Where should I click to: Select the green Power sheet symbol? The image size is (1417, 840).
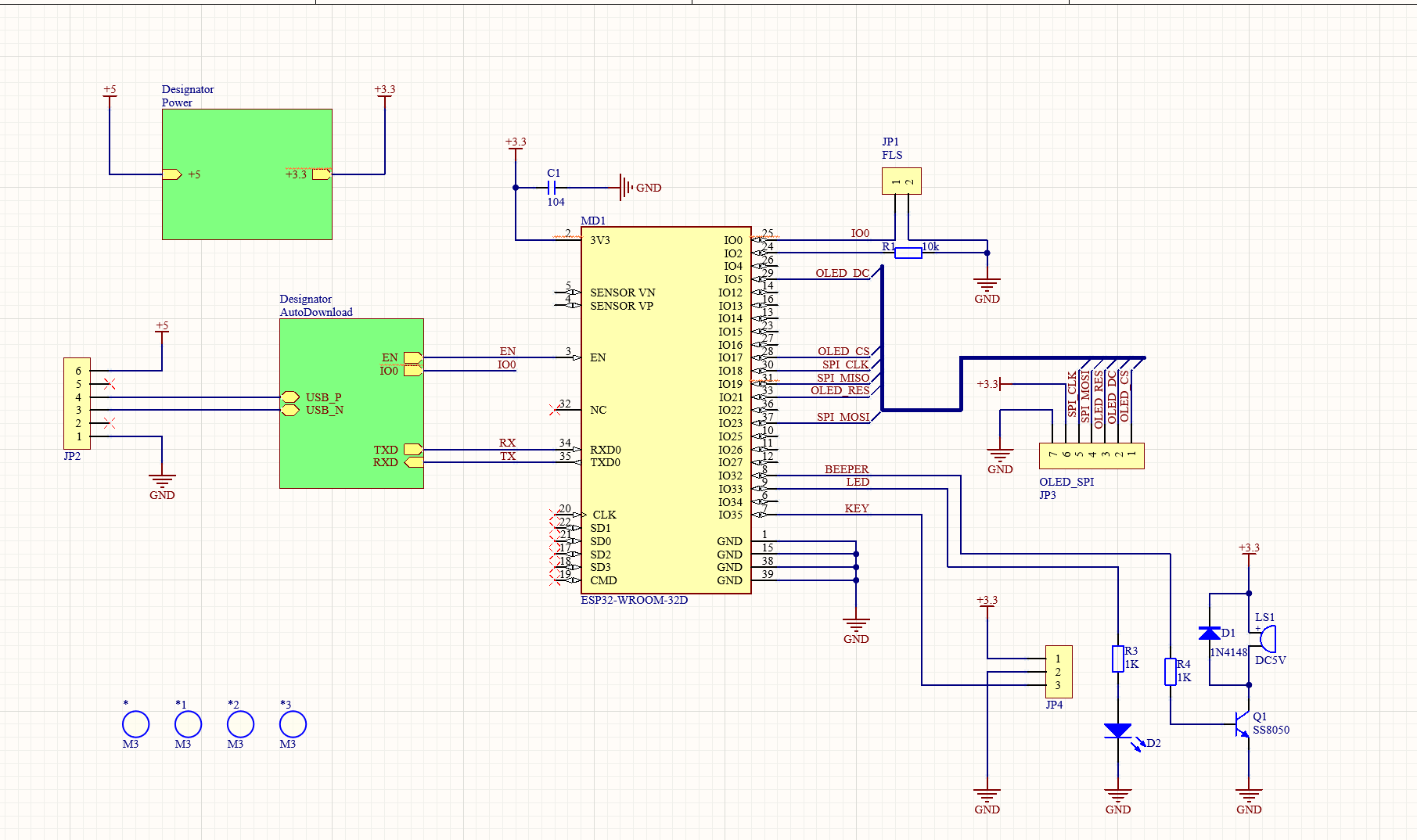point(247,174)
